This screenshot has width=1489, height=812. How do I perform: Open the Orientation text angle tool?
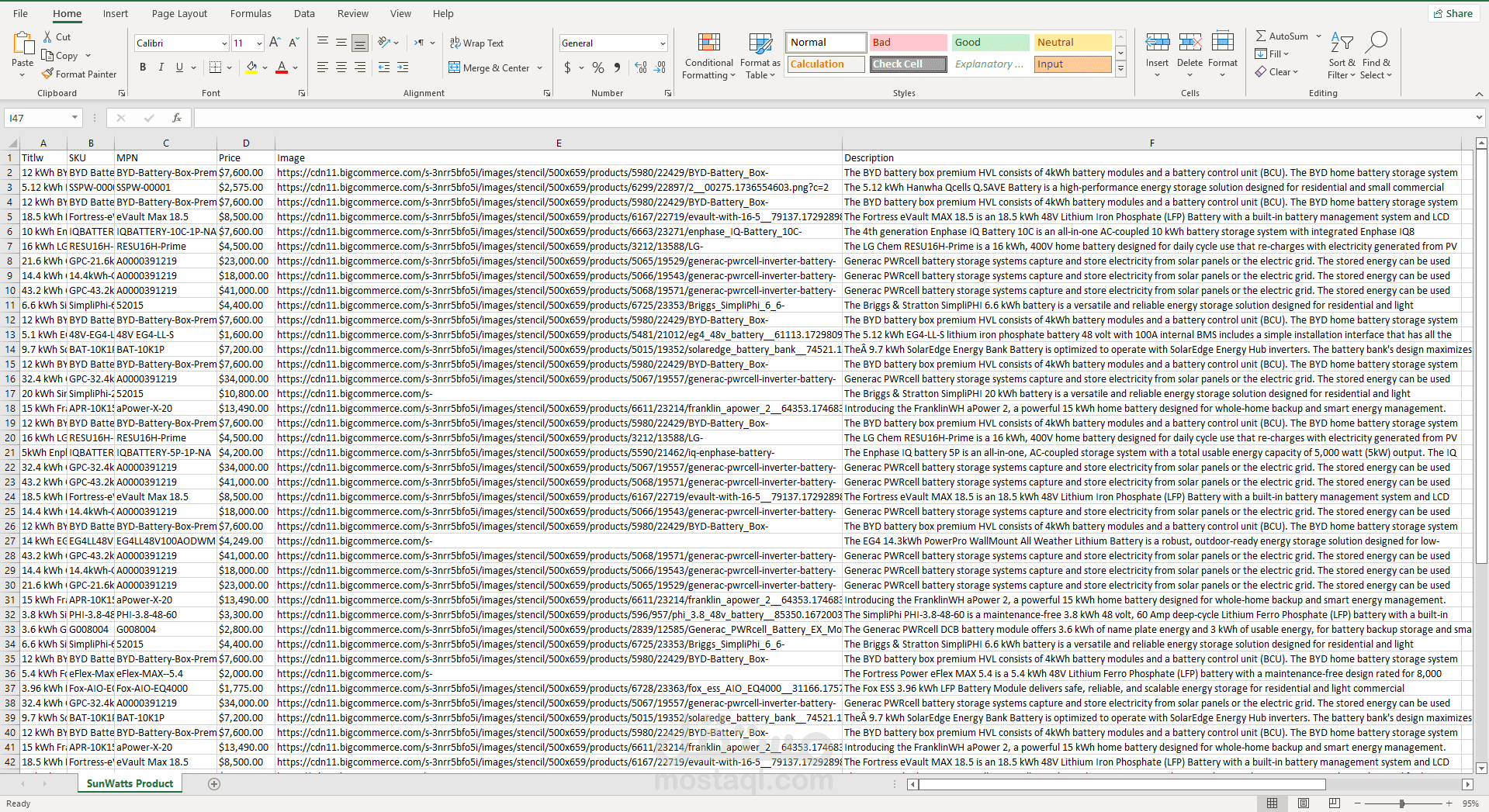384,43
